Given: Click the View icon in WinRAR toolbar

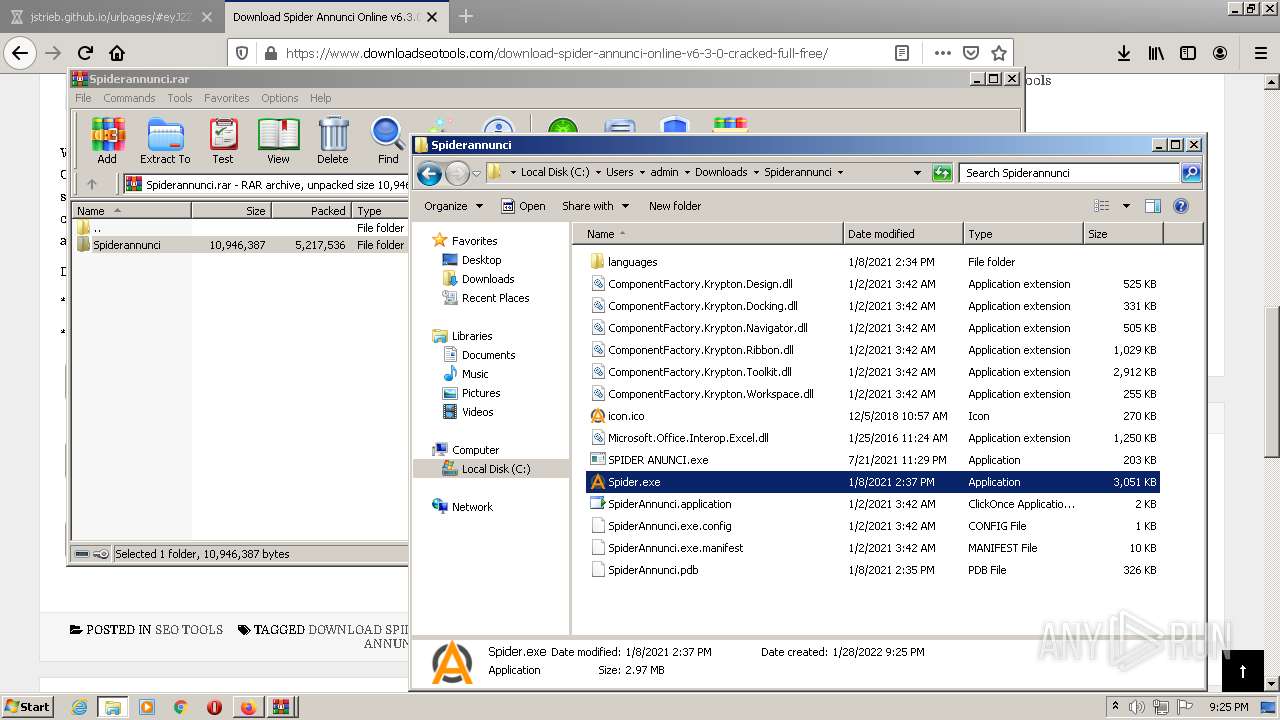Looking at the screenshot, I should [x=278, y=141].
